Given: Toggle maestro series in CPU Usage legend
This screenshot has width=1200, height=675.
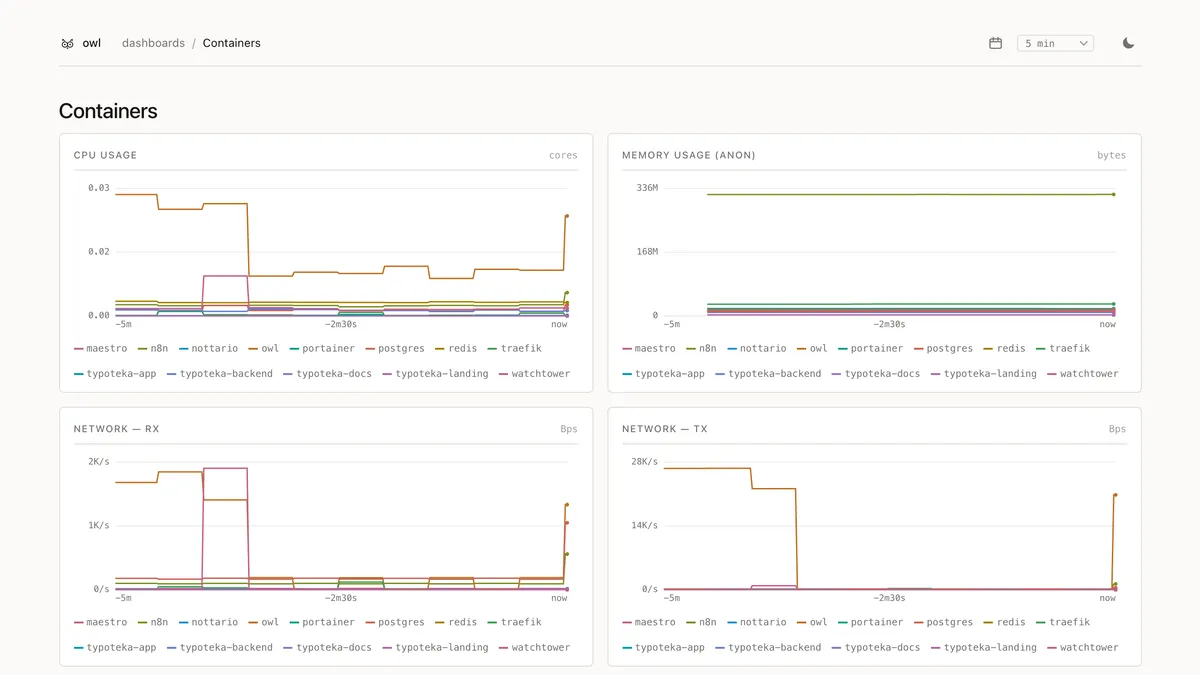Looking at the screenshot, I should tap(101, 348).
